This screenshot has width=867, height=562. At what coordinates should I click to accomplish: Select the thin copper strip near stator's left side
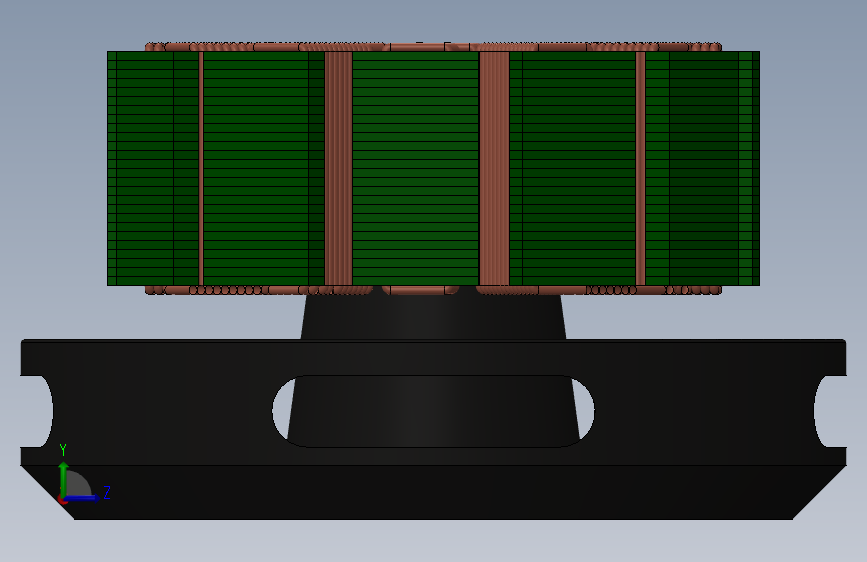(201, 168)
